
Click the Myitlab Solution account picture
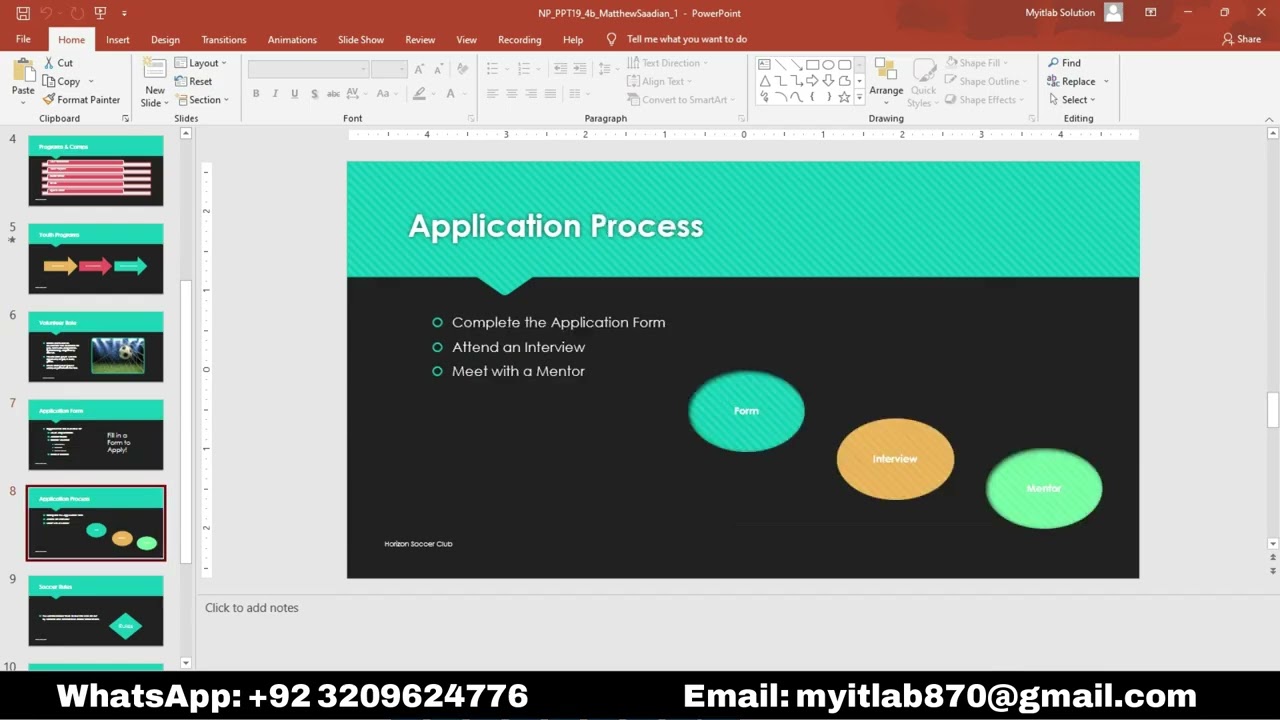1113,13
